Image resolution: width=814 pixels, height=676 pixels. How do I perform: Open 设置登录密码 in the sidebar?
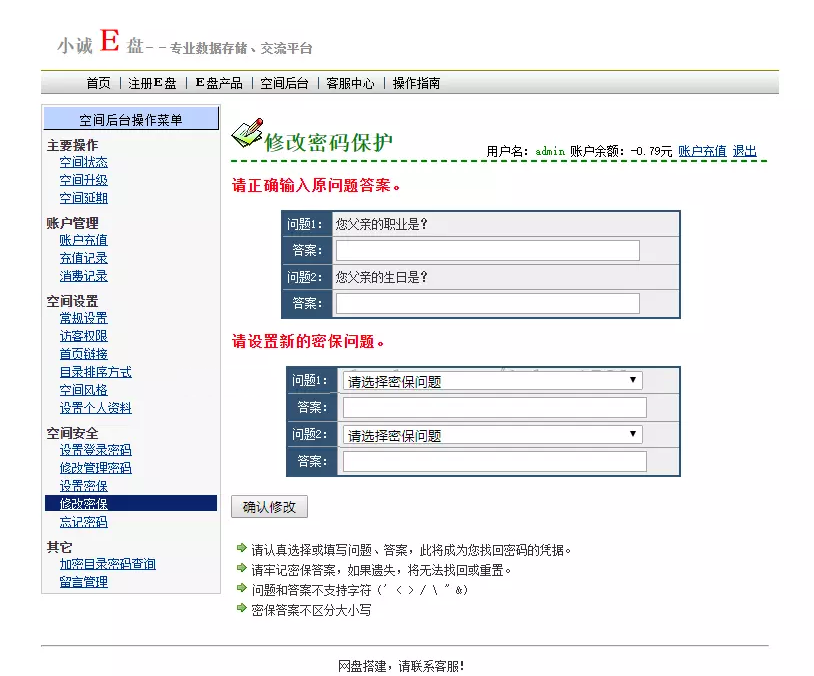[x=95, y=450]
